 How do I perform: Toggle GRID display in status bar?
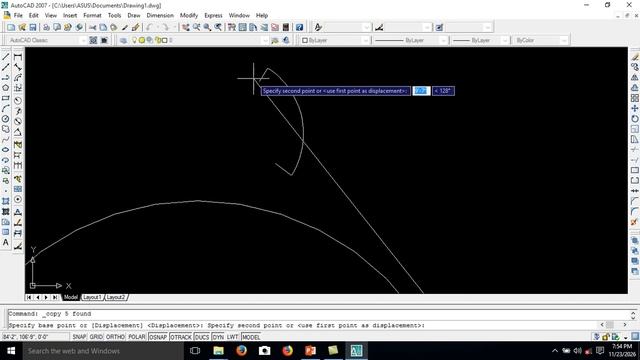click(96, 337)
